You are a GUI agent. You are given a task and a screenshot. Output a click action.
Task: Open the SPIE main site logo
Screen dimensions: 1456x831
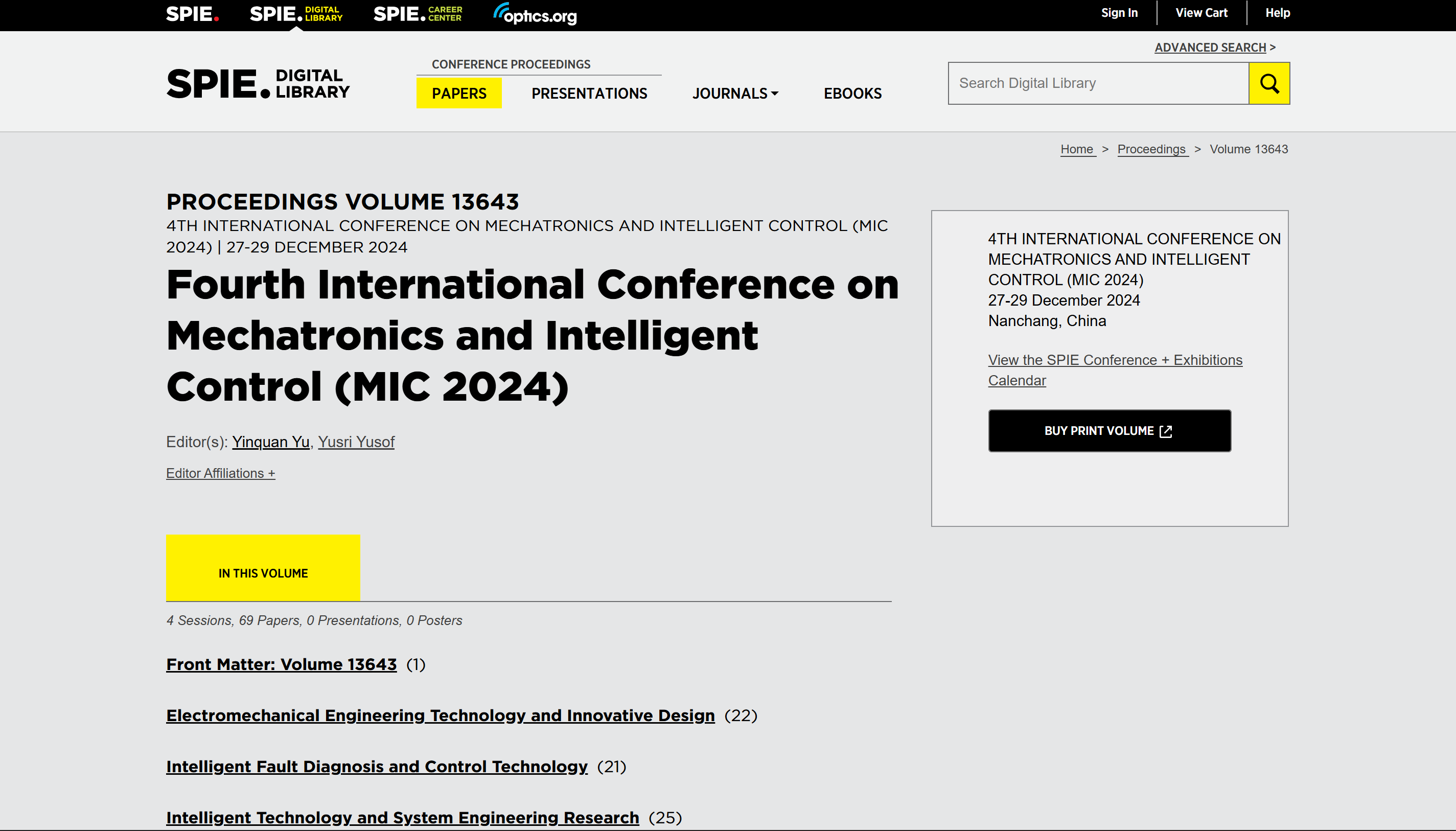[192, 14]
